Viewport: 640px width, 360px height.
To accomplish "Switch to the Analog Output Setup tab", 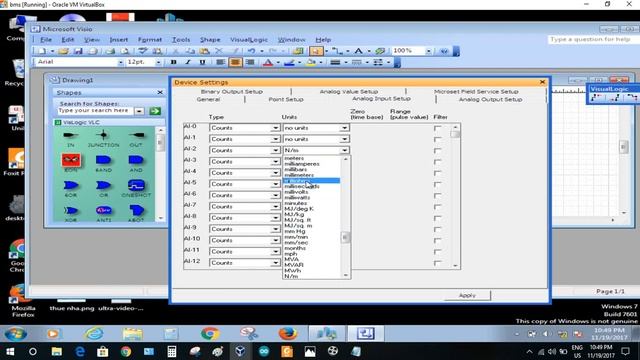I will (x=490, y=99).
